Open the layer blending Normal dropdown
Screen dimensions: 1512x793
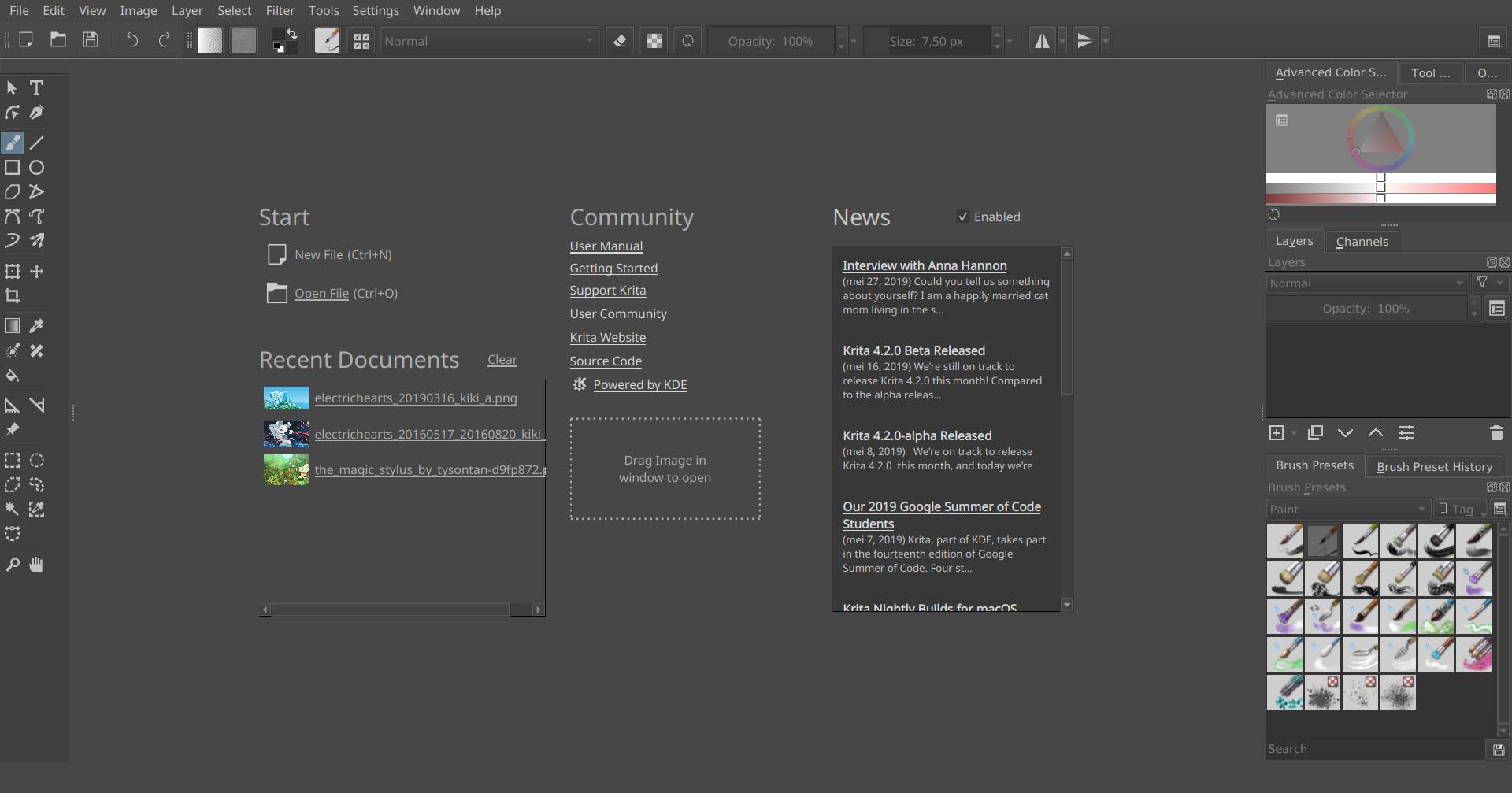pos(1366,283)
